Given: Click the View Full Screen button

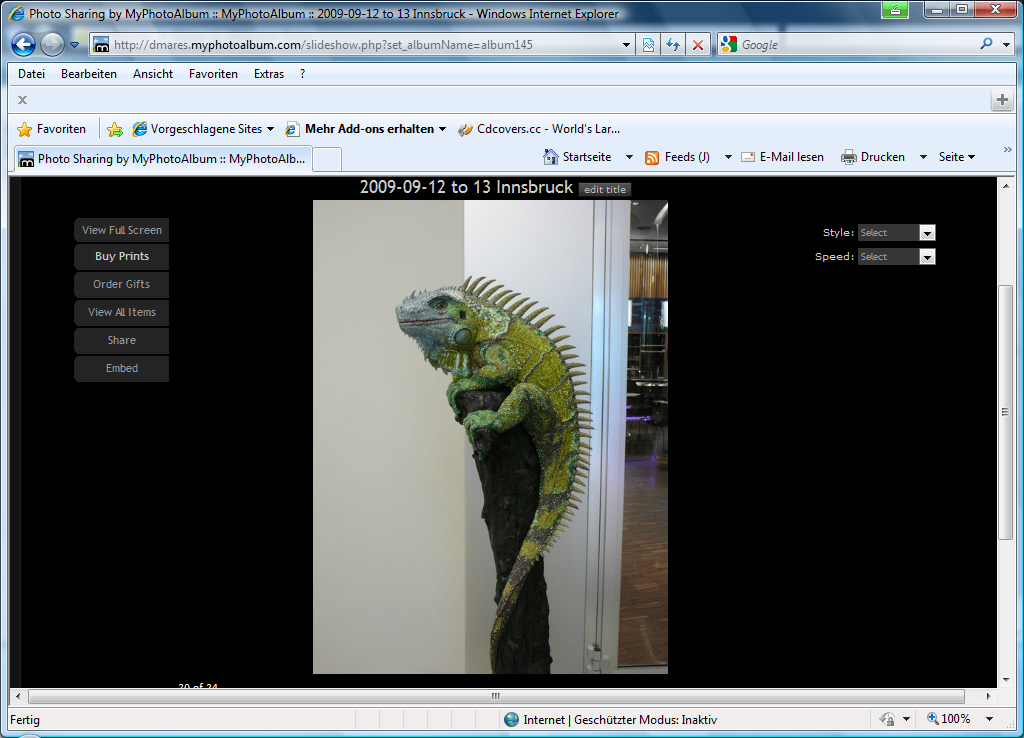Looking at the screenshot, I should 122,230.
